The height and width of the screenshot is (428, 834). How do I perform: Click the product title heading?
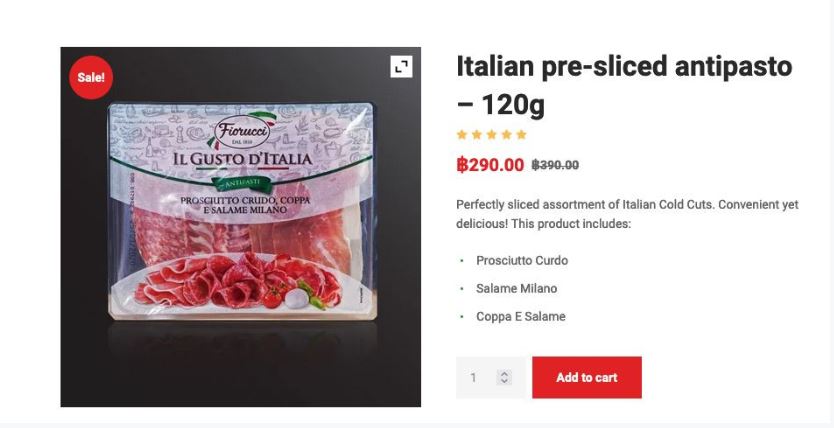coord(623,85)
